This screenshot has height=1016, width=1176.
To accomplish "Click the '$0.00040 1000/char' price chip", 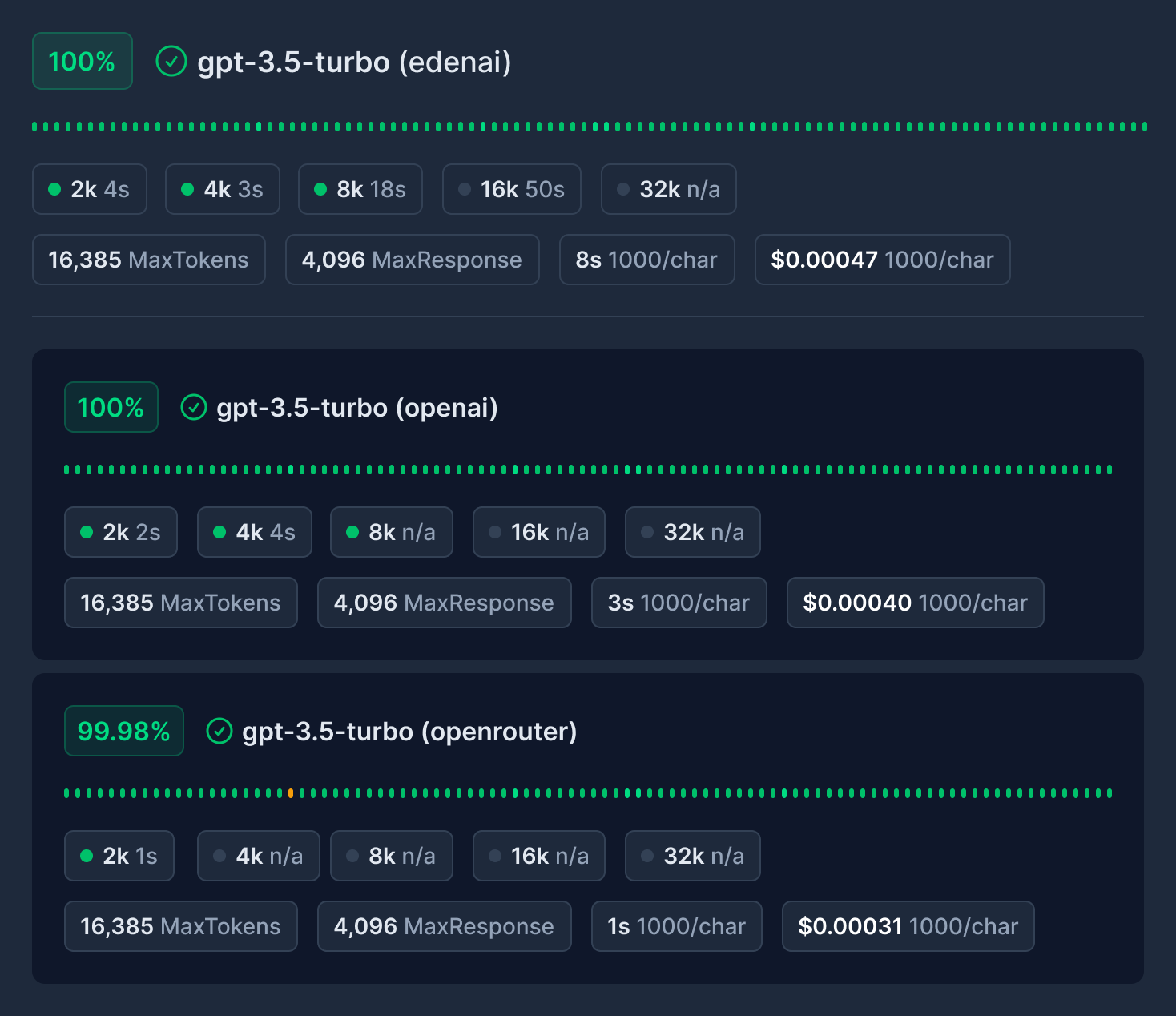I will (x=916, y=603).
